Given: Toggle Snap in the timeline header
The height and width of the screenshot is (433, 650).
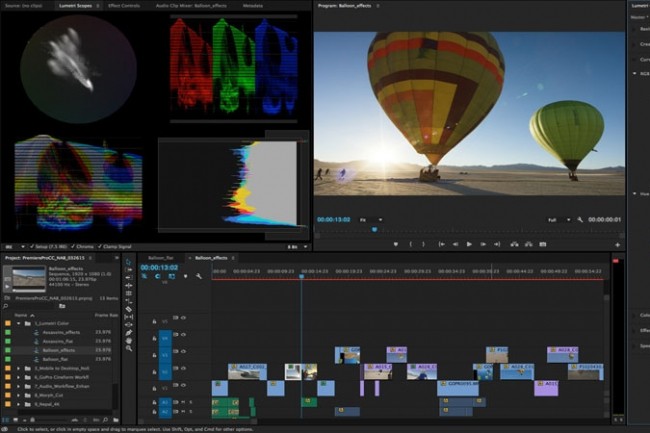Looking at the screenshot, I should [158, 276].
